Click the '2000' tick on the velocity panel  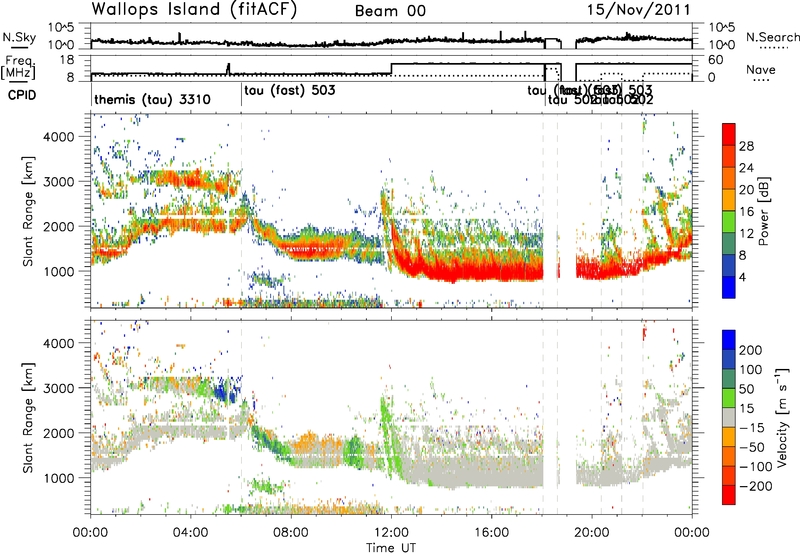[58, 433]
